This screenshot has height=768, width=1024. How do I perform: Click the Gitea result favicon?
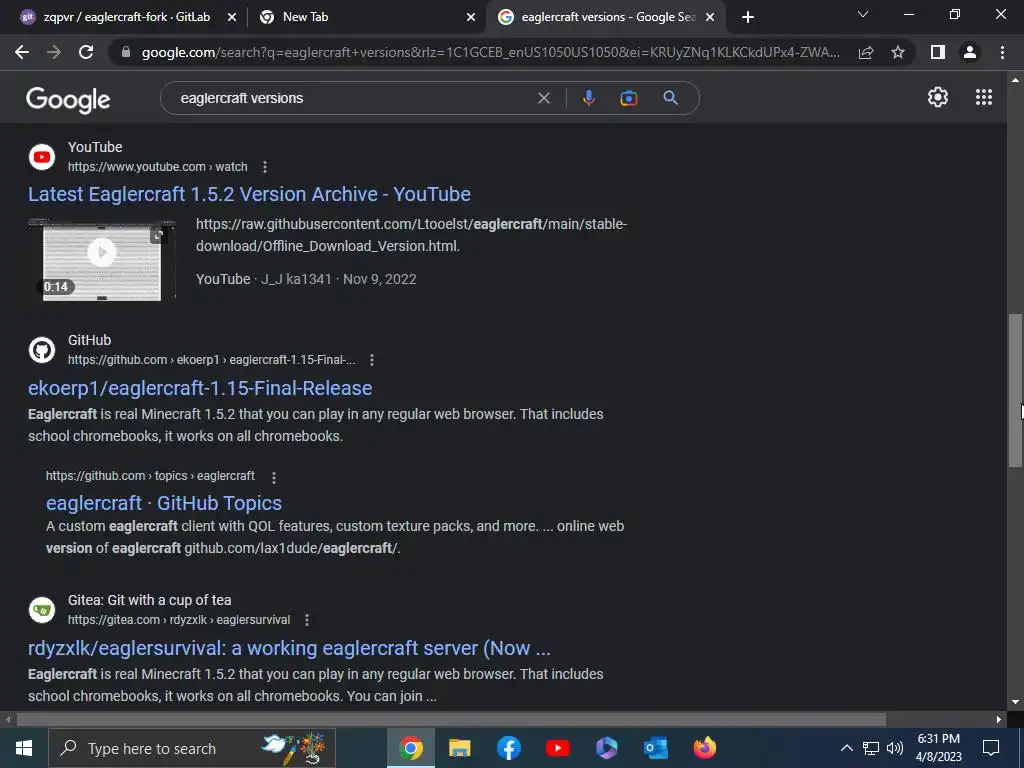coord(42,610)
